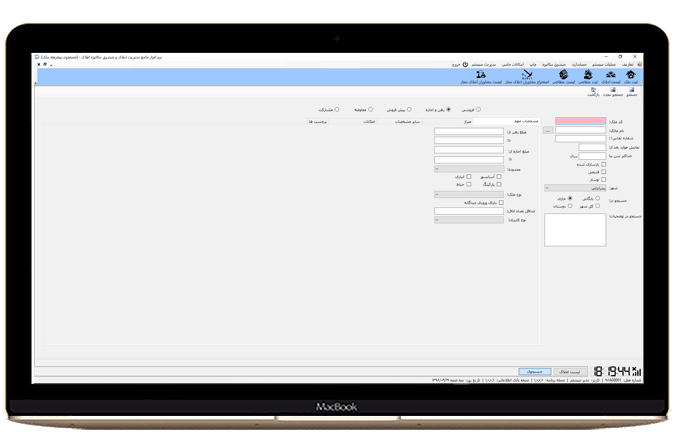Viewport: 675px width, 439px height.
Task: Open the Accounting (حسابداری) menu
Action: point(579,65)
